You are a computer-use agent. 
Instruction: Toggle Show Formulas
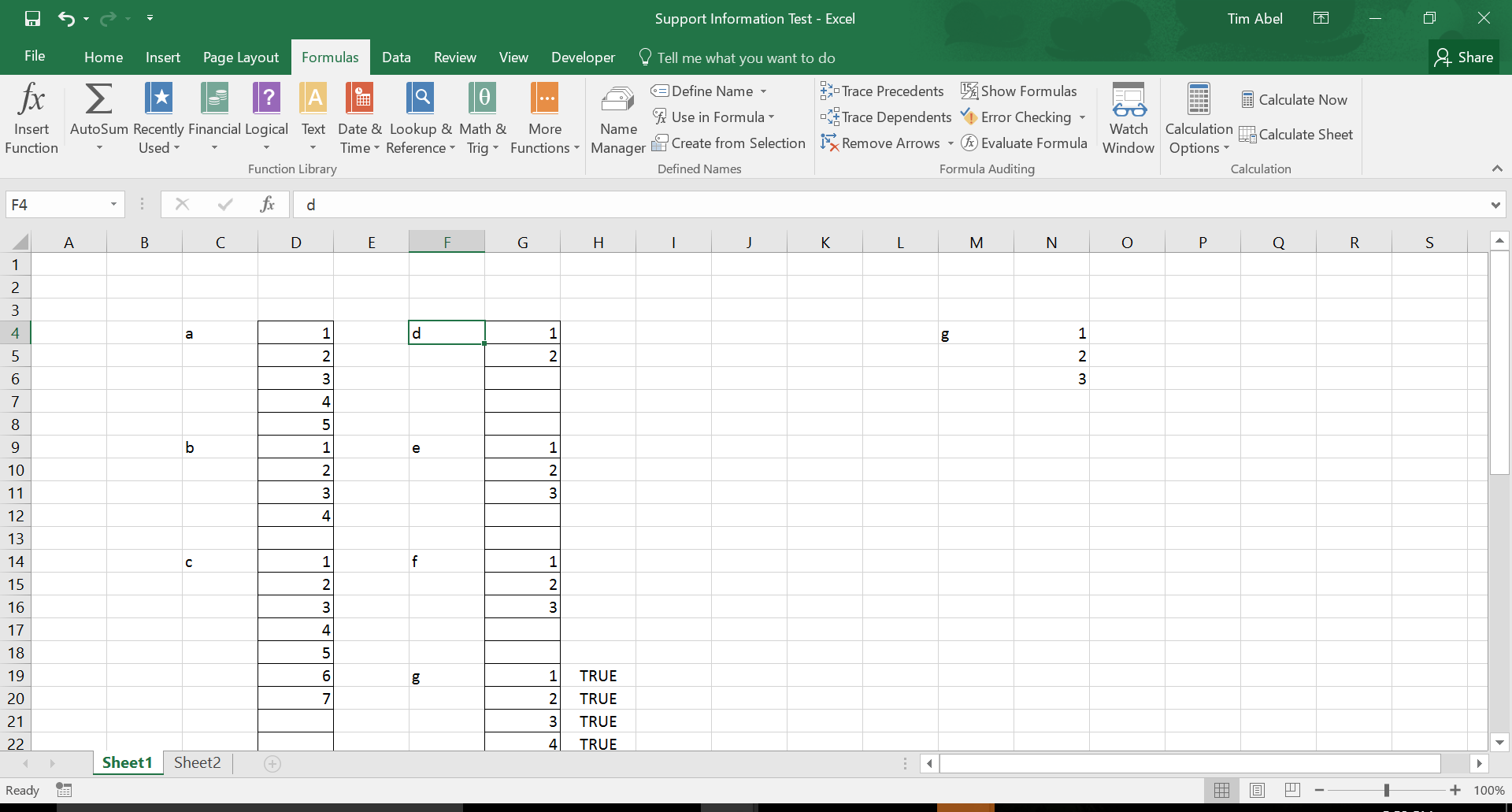pyautogui.click(x=1018, y=91)
